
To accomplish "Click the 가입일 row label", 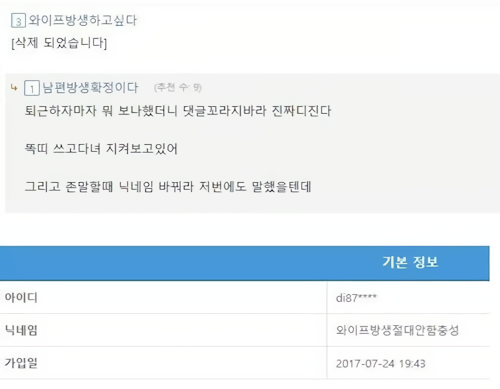I will 21,363.
